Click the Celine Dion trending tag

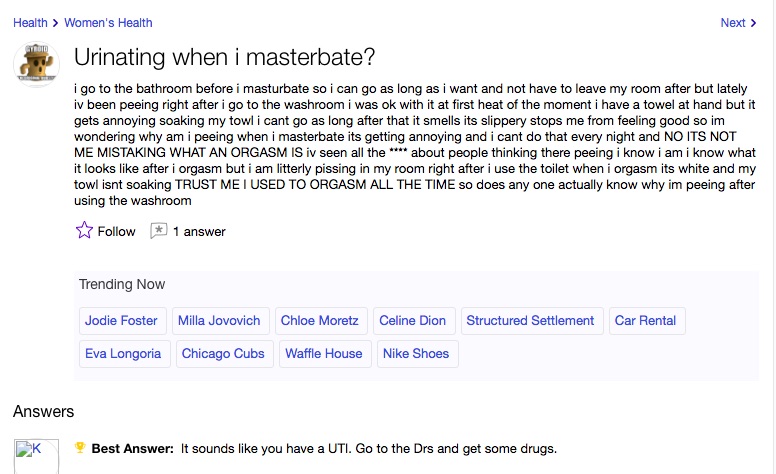point(414,321)
